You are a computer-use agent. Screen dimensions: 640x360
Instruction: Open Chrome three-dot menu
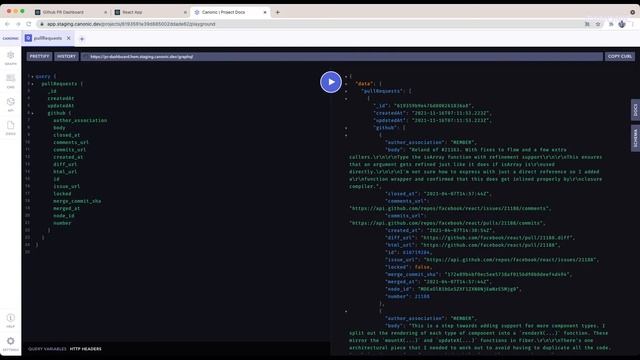(x=633, y=24)
